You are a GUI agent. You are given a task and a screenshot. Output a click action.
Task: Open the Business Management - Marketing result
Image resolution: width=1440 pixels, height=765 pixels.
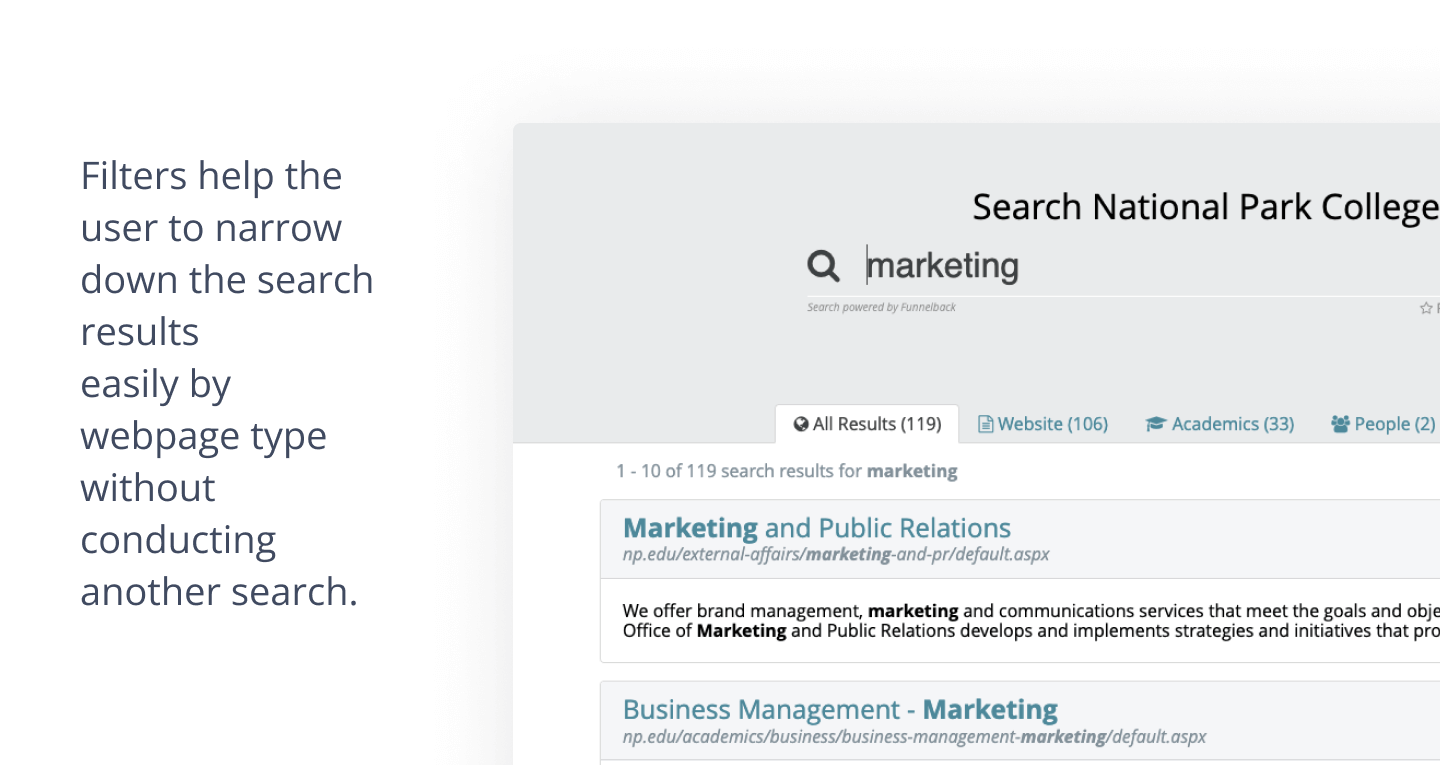click(x=840, y=709)
